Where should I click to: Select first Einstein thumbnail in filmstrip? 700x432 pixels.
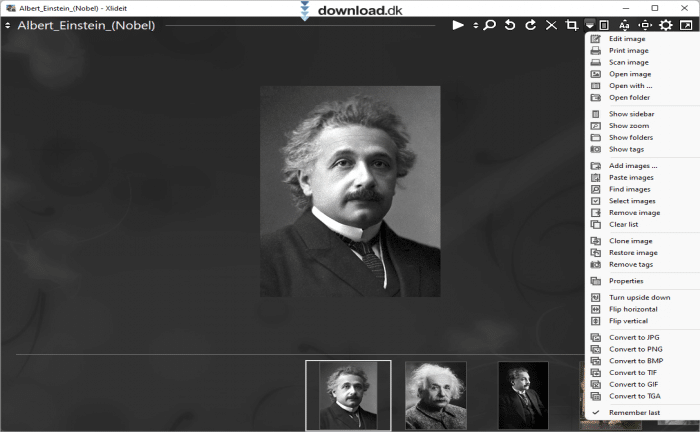[348, 395]
